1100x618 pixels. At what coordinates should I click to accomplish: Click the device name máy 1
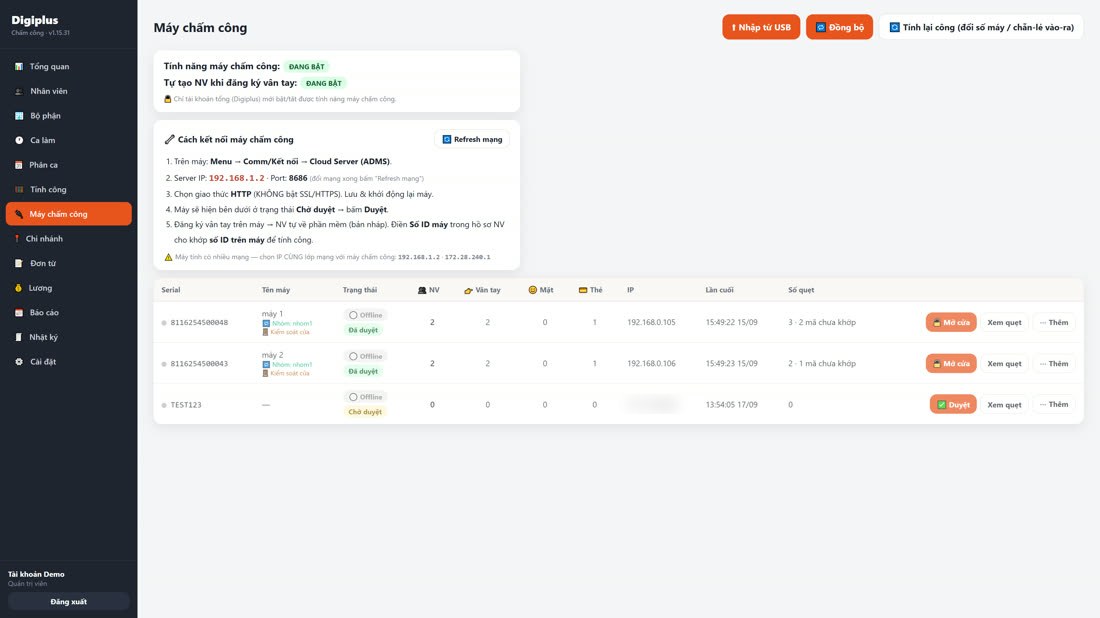coord(272,314)
